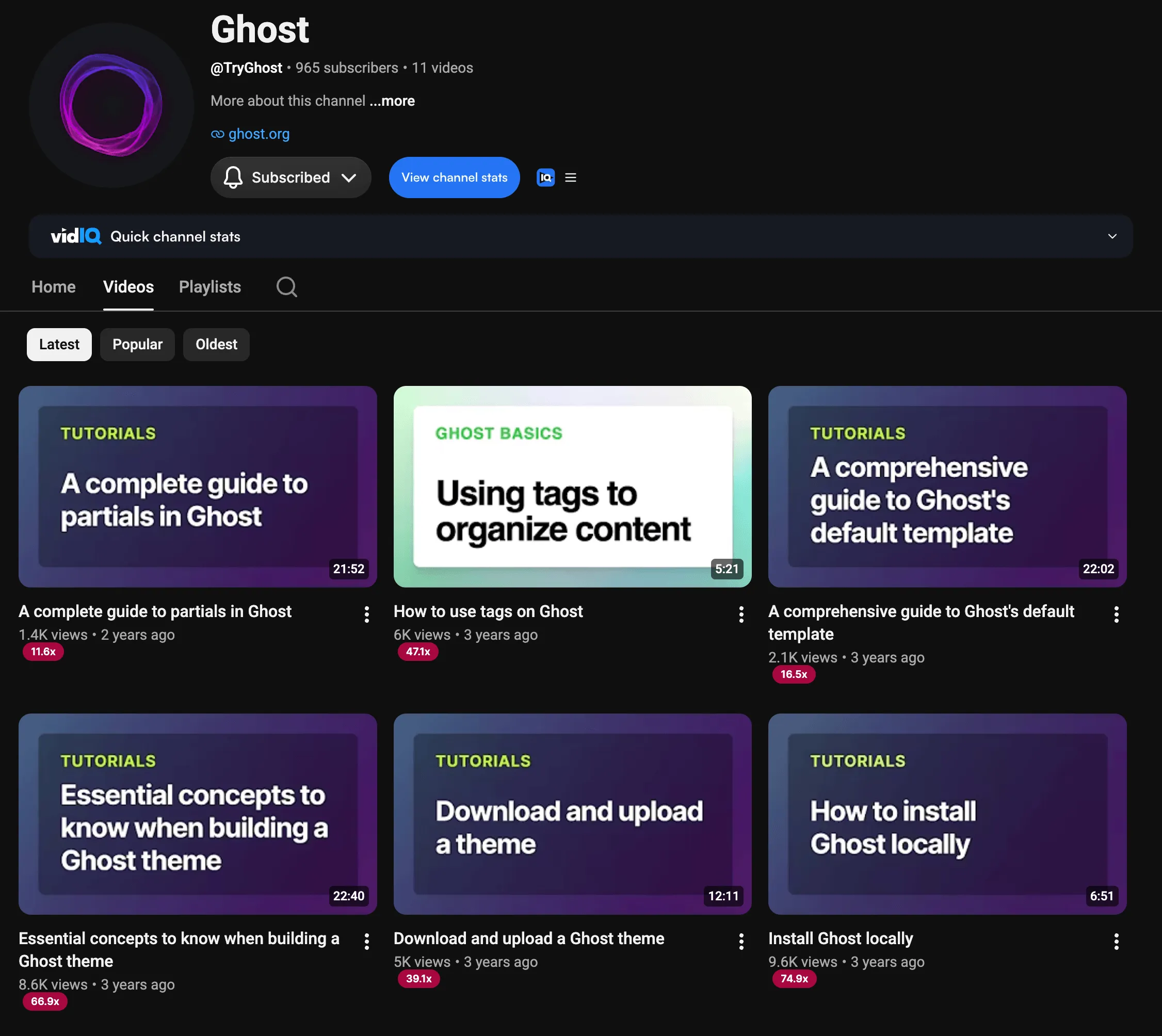Click the 5:21 duration label
This screenshot has height=1036, width=1162.
[x=727, y=569]
